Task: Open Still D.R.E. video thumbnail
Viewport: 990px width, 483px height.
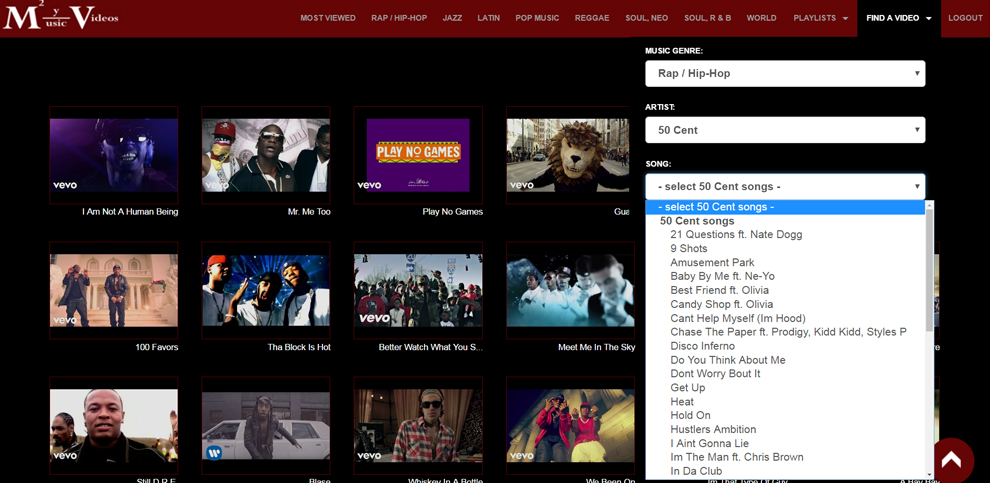Action: tap(114, 426)
